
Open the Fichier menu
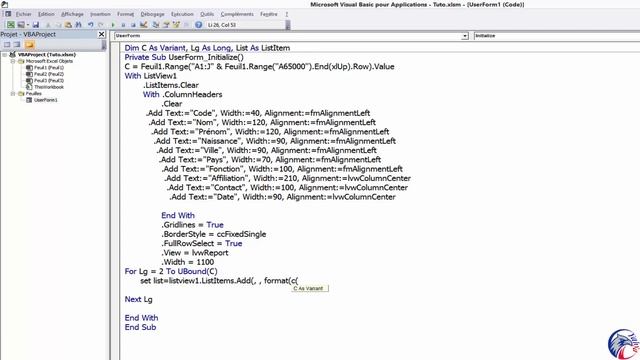(x=24, y=14)
